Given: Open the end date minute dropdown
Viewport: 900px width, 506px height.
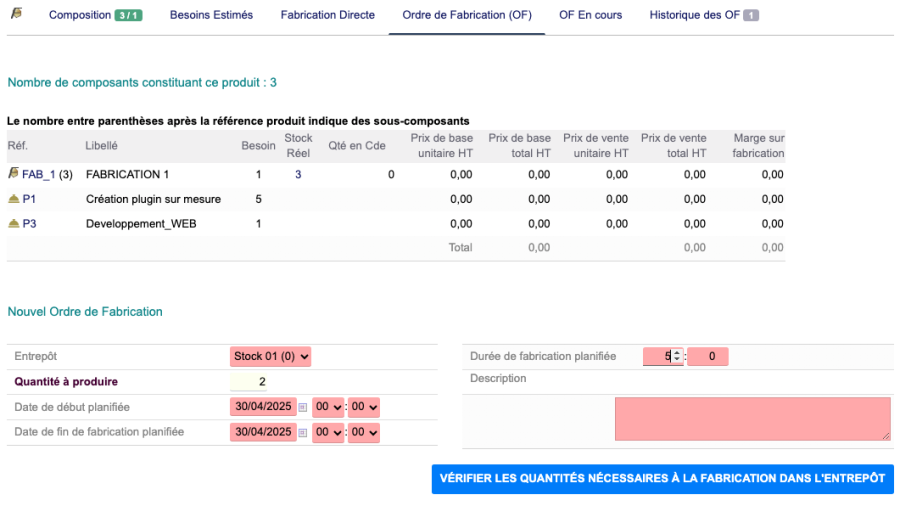Looking at the screenshot, I should pyautogui.click(x=364, y=433).
